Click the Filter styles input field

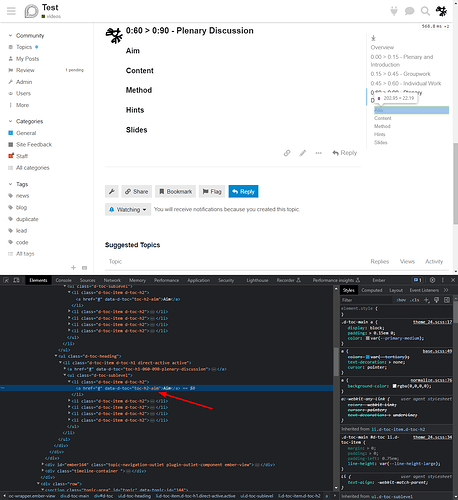pyautogui.click(x=367, y=300)
